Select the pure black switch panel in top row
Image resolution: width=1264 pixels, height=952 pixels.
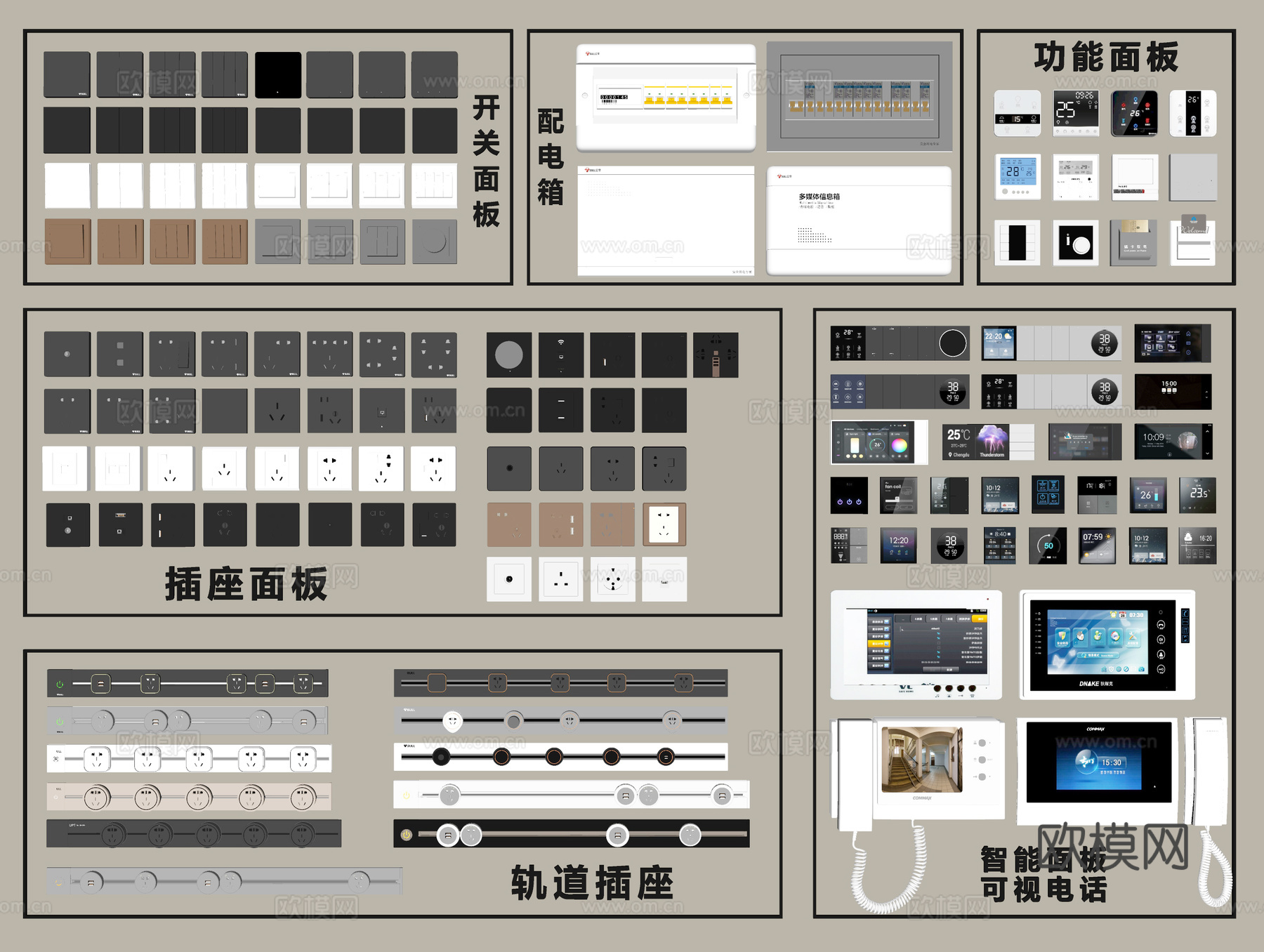point(278,74)
